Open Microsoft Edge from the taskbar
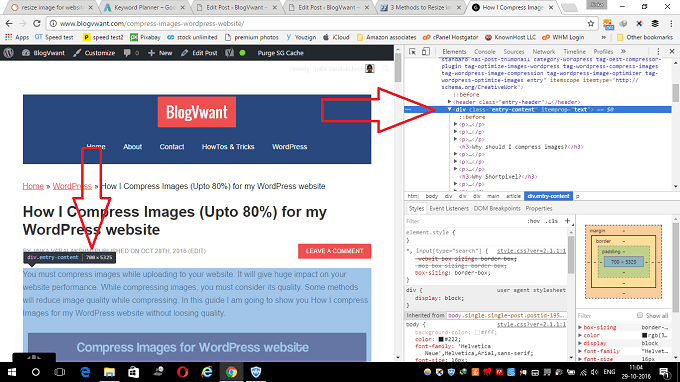680x382 pixels. click(x=85, y=372)
